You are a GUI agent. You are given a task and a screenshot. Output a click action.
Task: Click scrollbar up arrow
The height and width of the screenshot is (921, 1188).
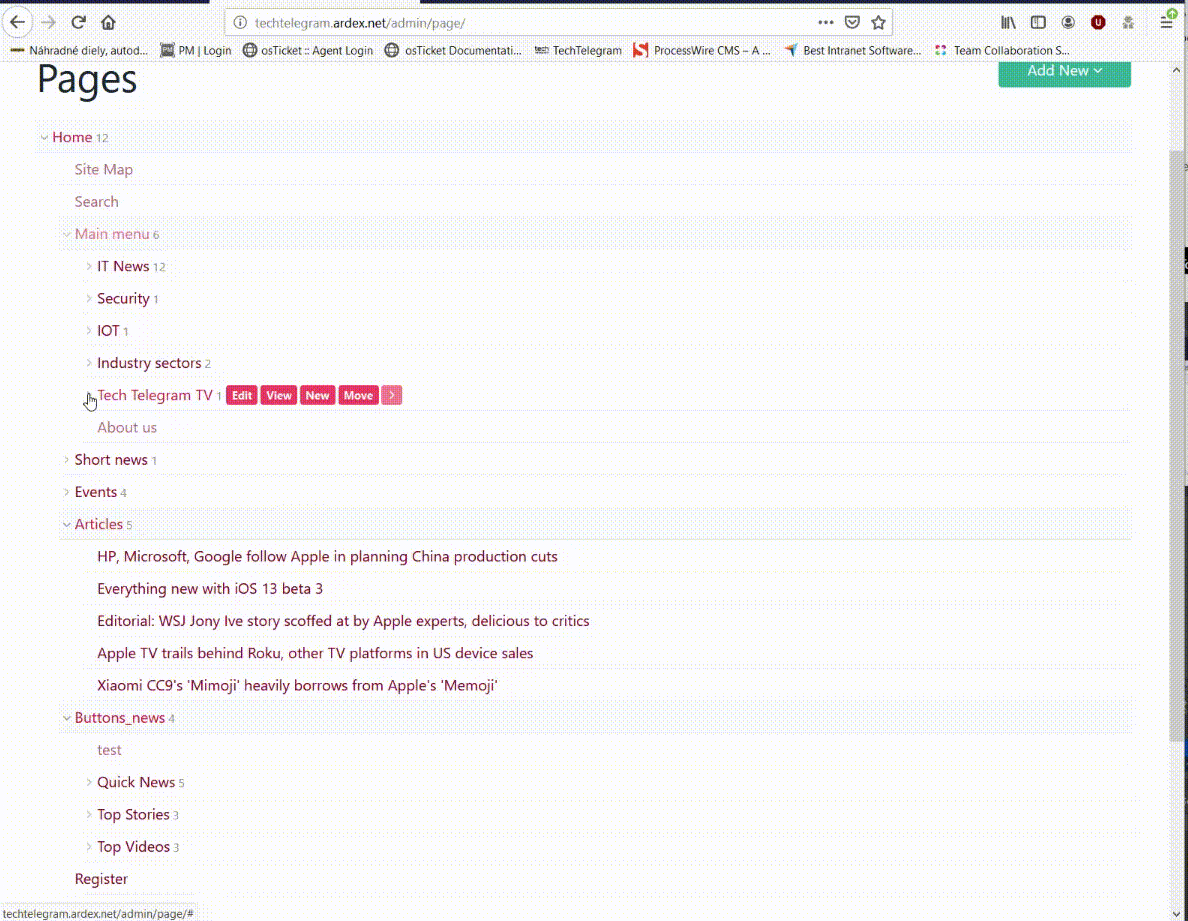(1177, 70)
